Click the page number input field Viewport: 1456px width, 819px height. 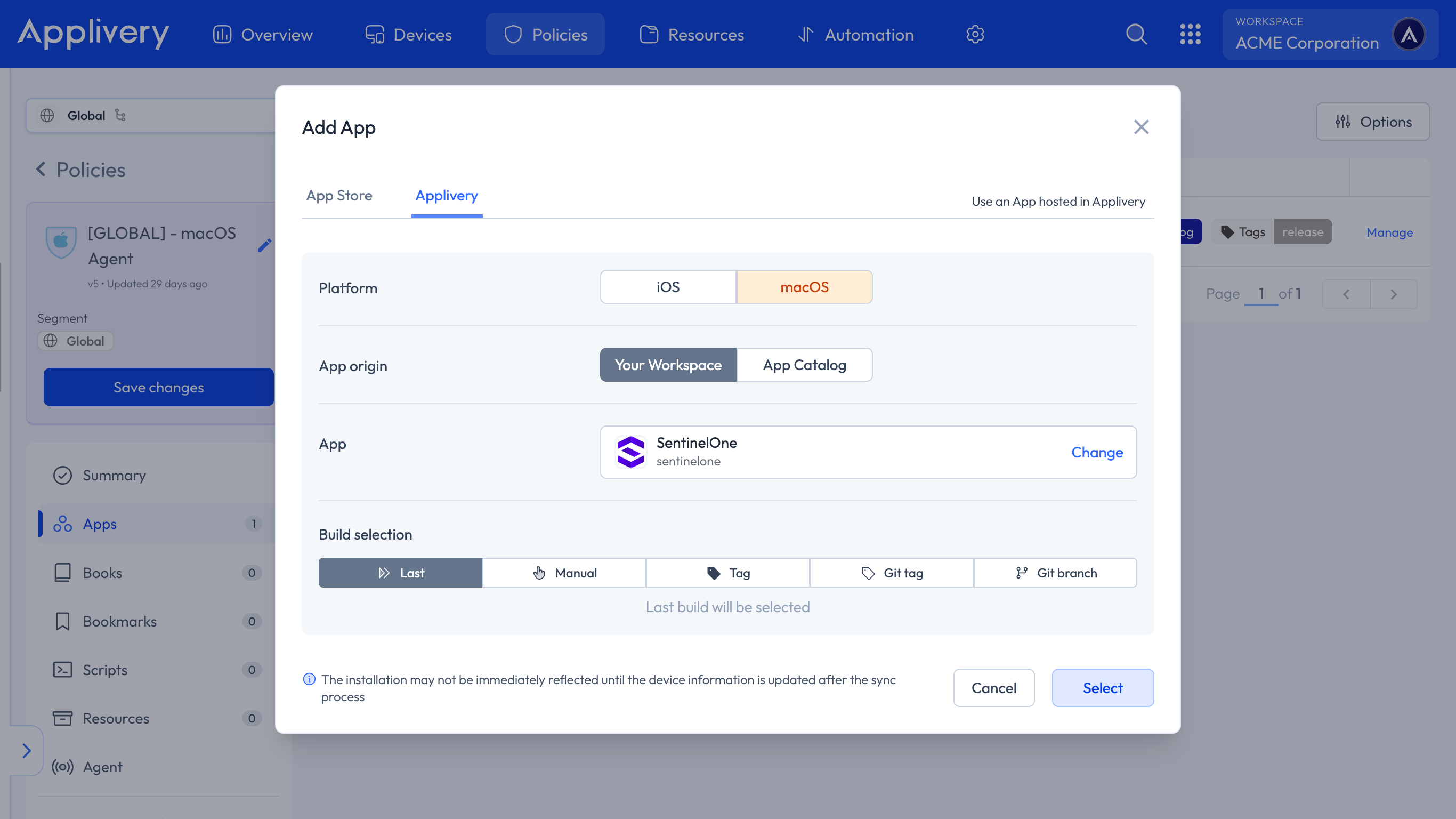pos(1260,294)
